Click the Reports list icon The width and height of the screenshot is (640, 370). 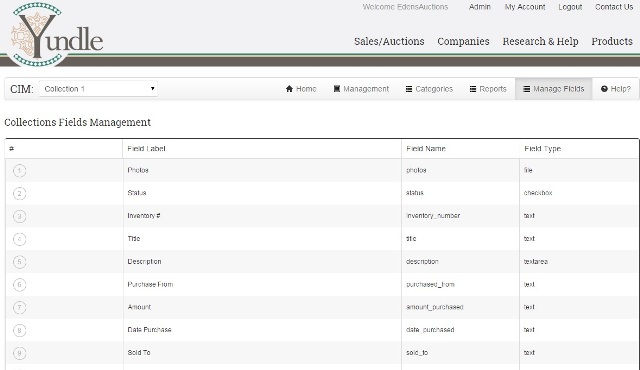click(x=473, y=89)
